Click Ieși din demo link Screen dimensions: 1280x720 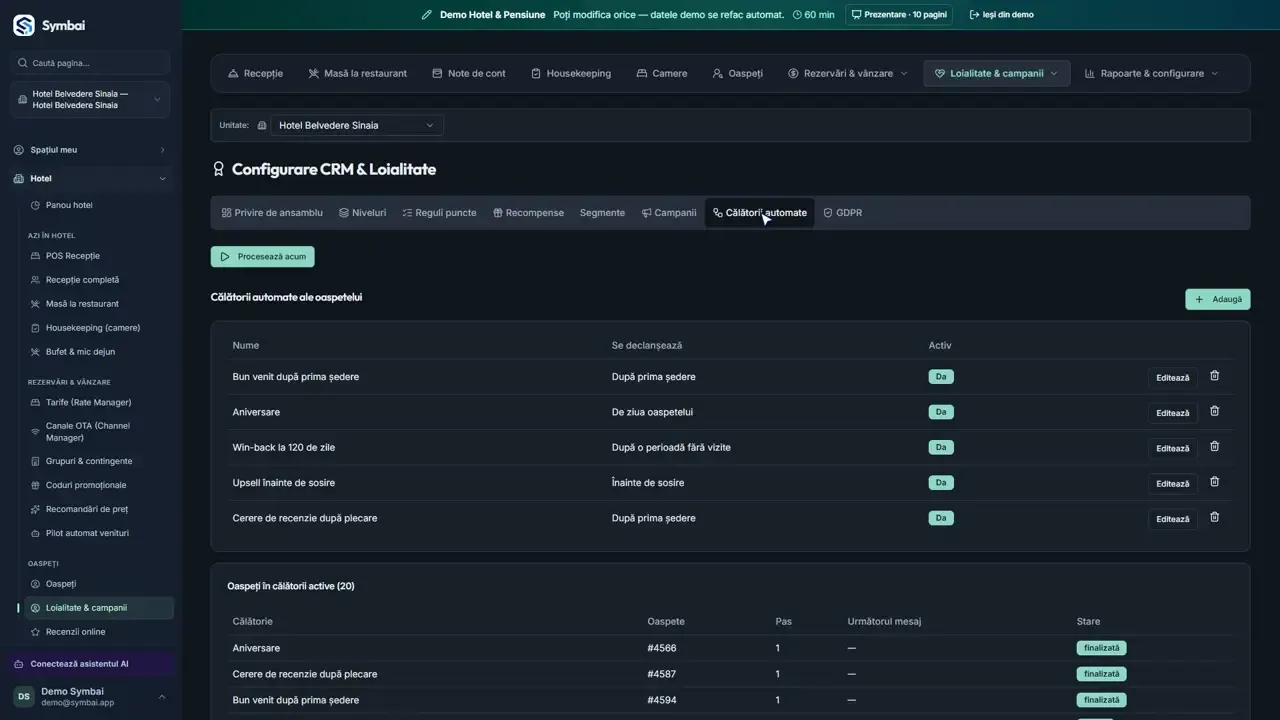coord(1002,15)
